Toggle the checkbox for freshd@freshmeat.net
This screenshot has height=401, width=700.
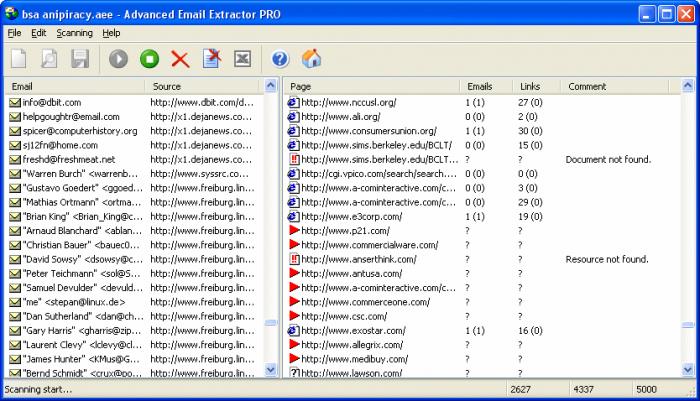(14, 158)
